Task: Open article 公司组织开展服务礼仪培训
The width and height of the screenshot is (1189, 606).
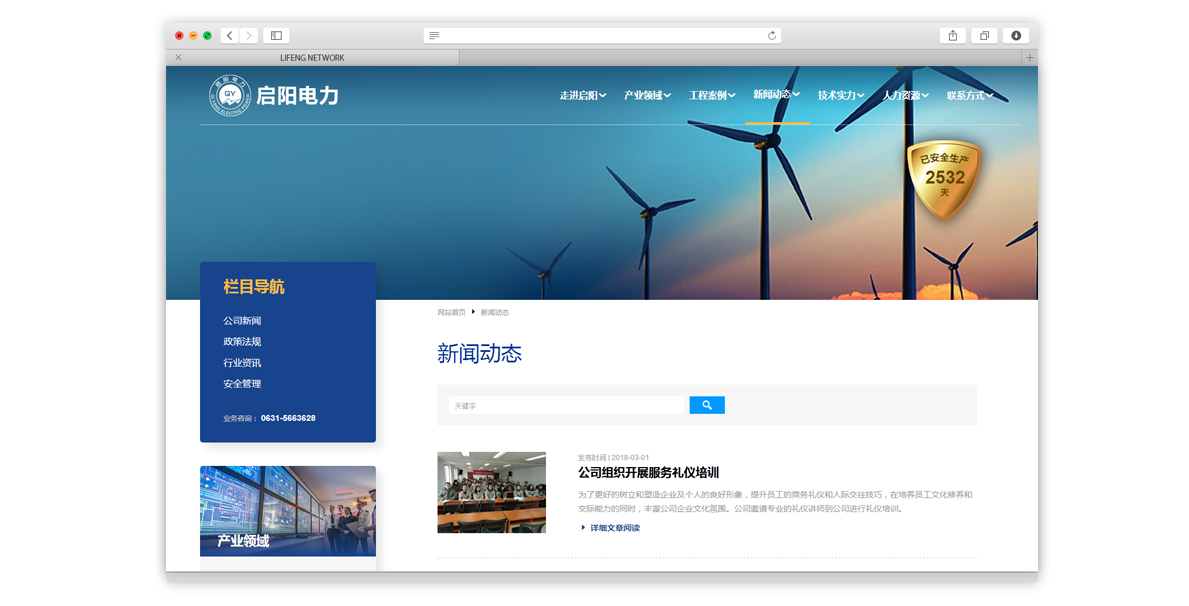Action: (x=648, y=473)
